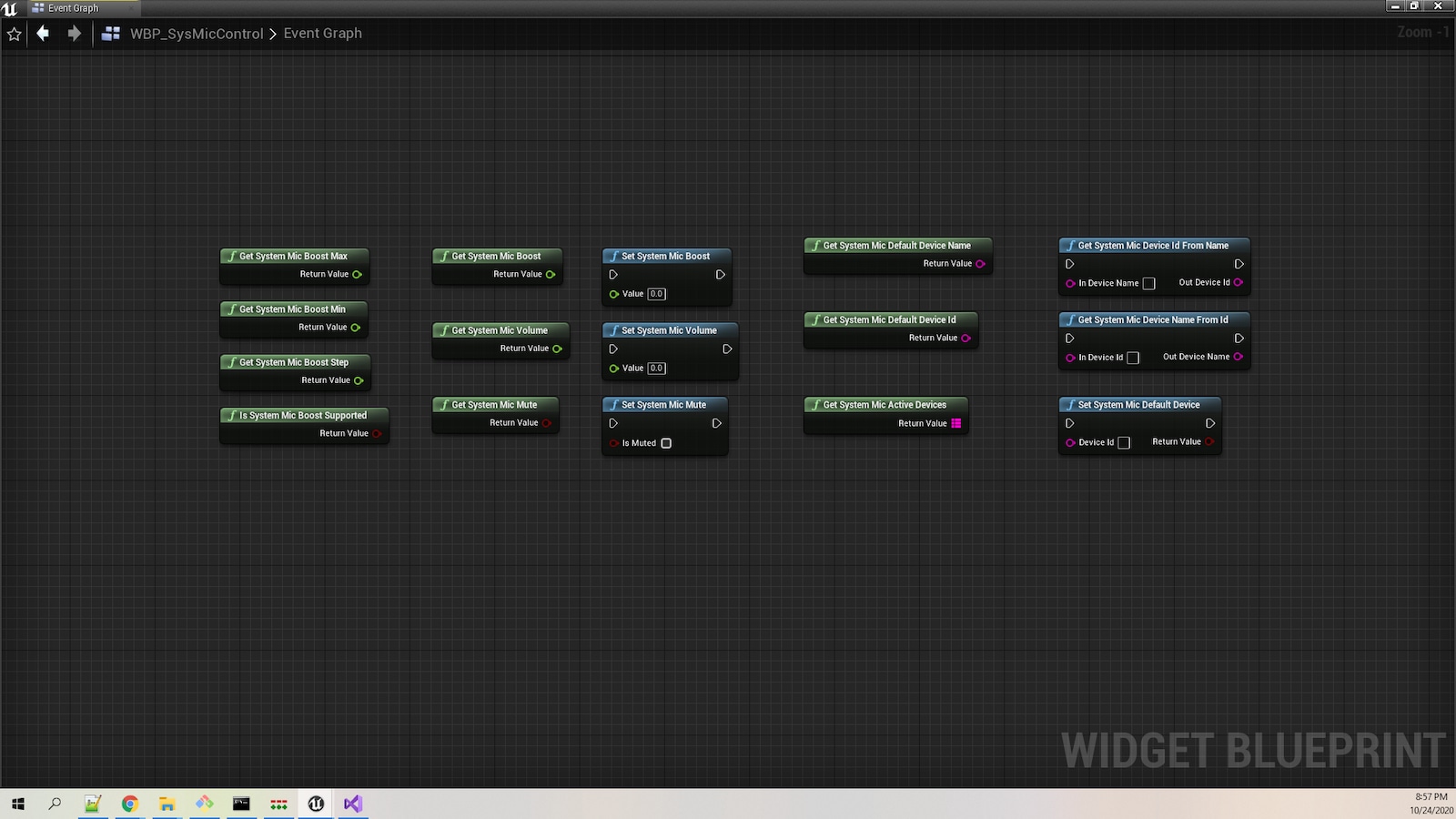Click the Out Device Name pin on Get System Mic Device Name From Id
The width and height of the screenshot is (1456, 819).
coord(1238,357)
